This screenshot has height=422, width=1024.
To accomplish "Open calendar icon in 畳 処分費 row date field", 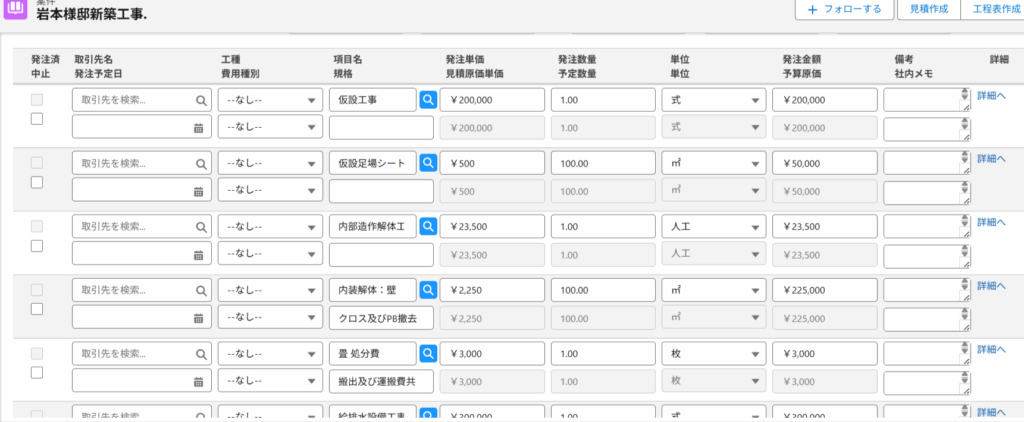I will 198,381.
